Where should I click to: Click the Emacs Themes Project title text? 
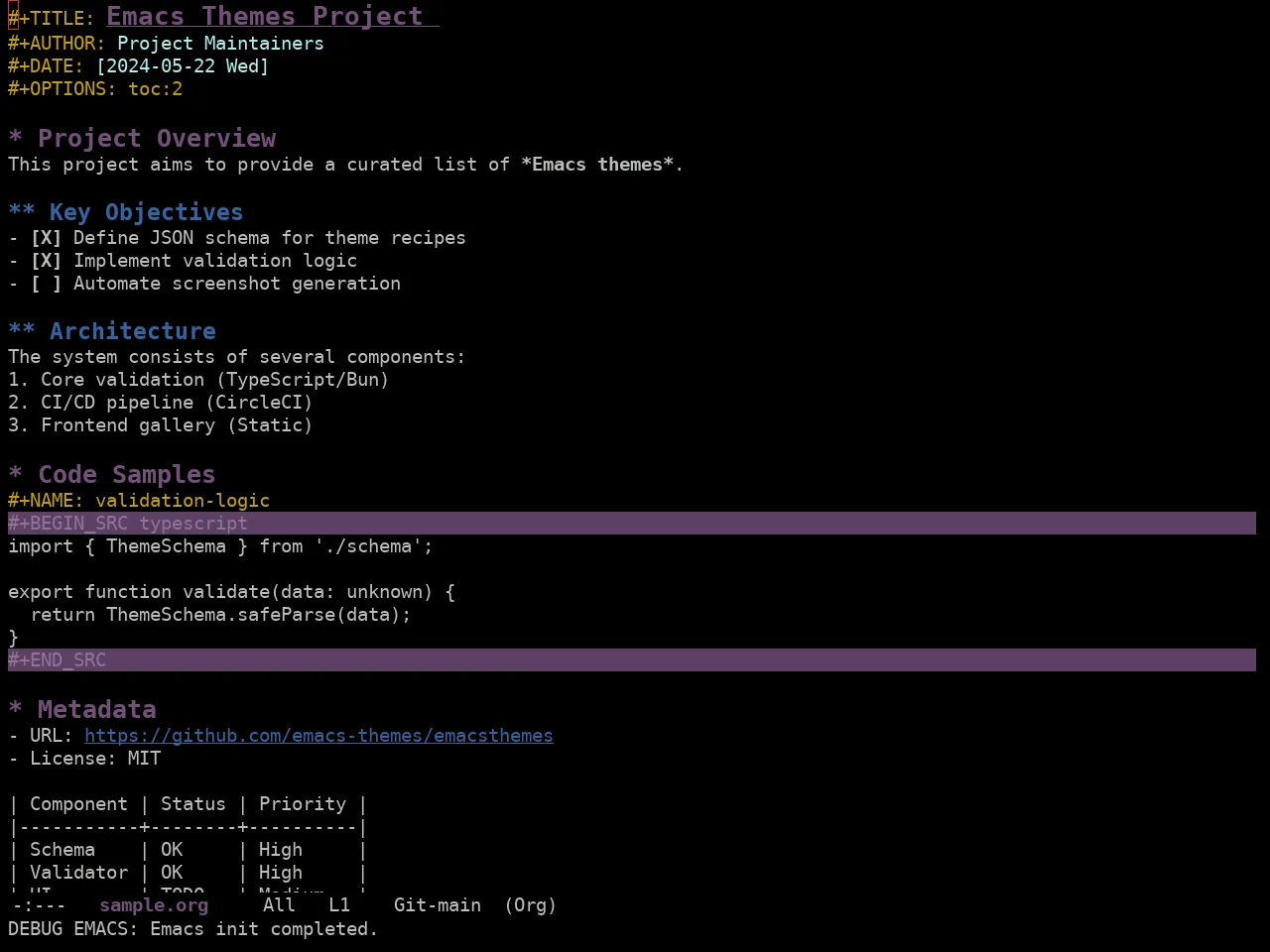[265, 17]
